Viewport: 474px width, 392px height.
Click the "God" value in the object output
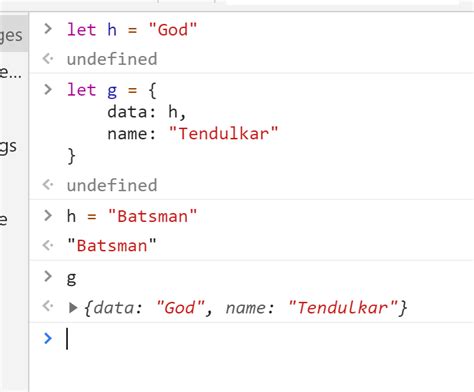pyautogui.click(x=180, y=308)
